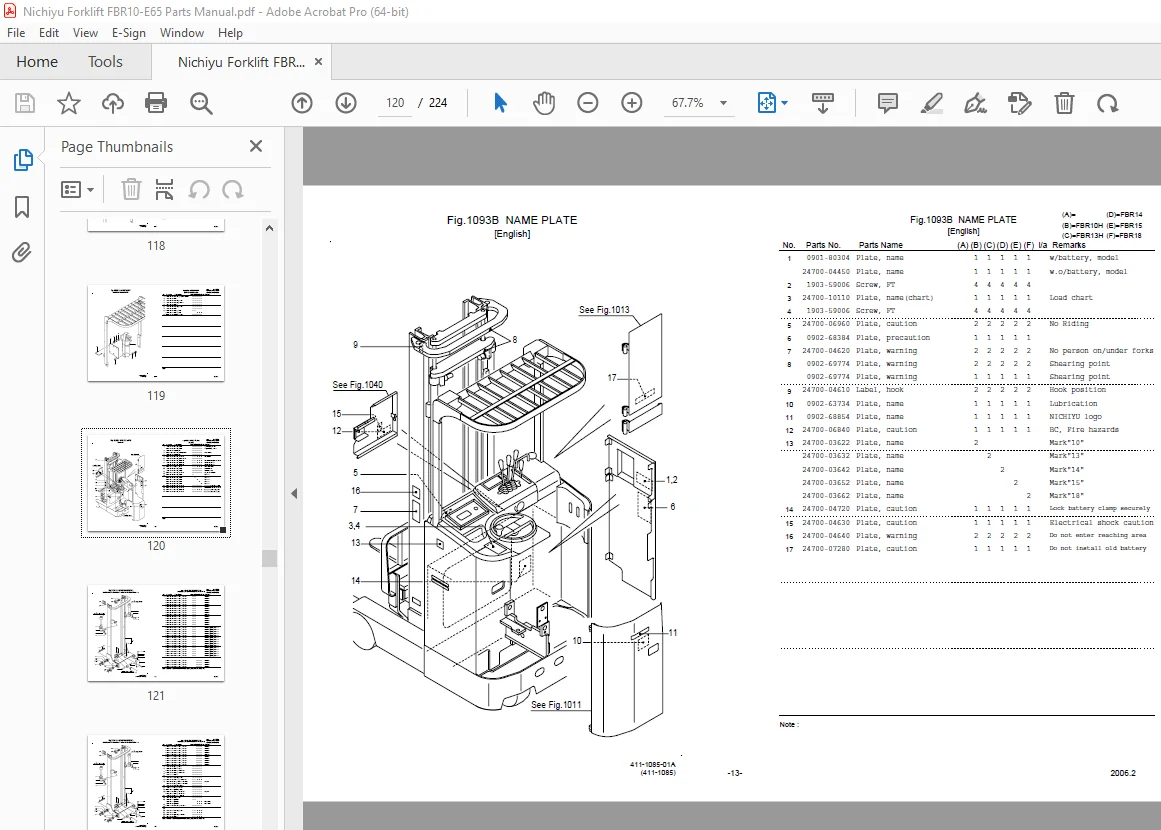Activate the Hand pan tool
The height and width of the screenshot is (830, 1161).
tap(544, 103)
